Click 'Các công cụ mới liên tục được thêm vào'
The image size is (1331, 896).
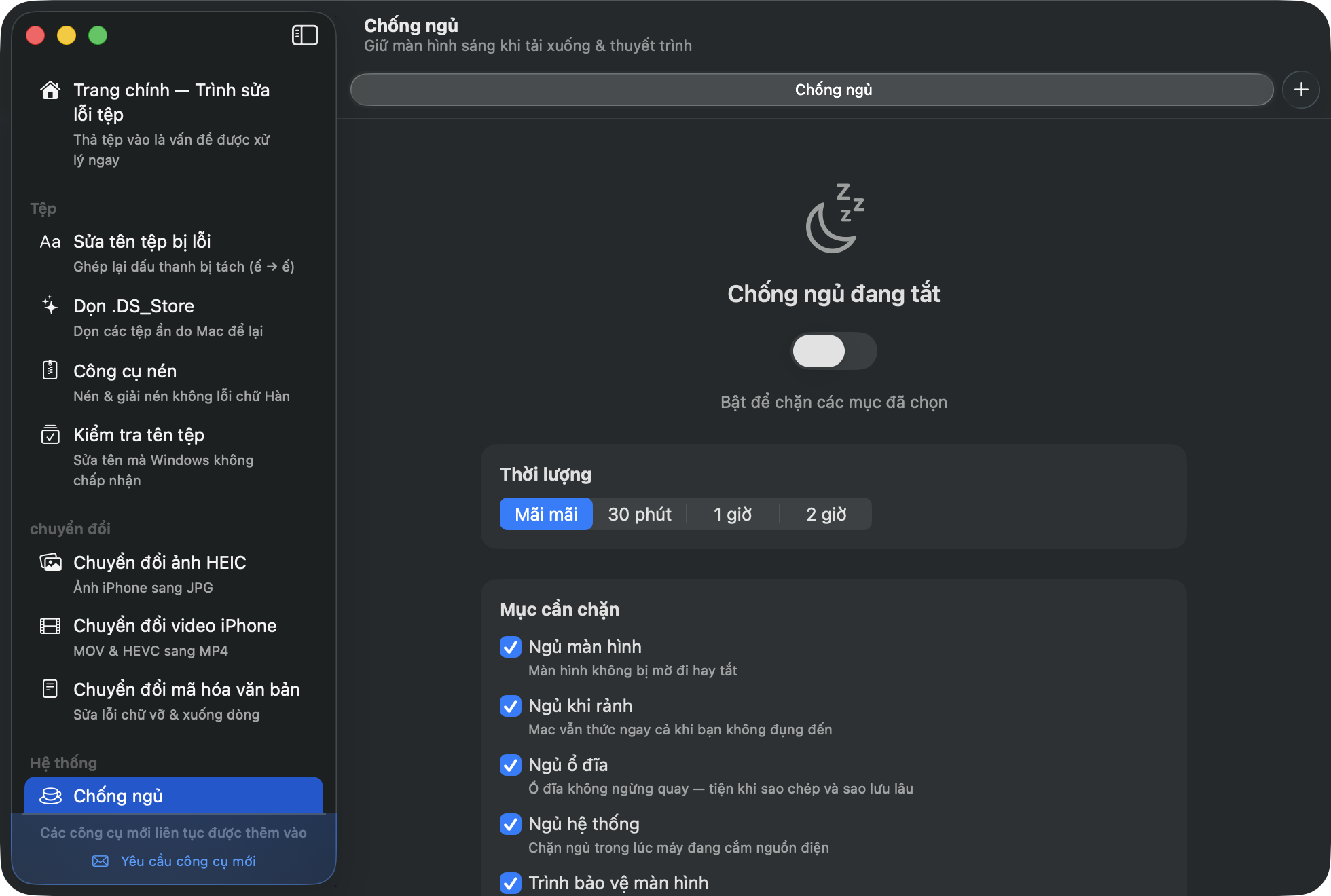point(174,833)
